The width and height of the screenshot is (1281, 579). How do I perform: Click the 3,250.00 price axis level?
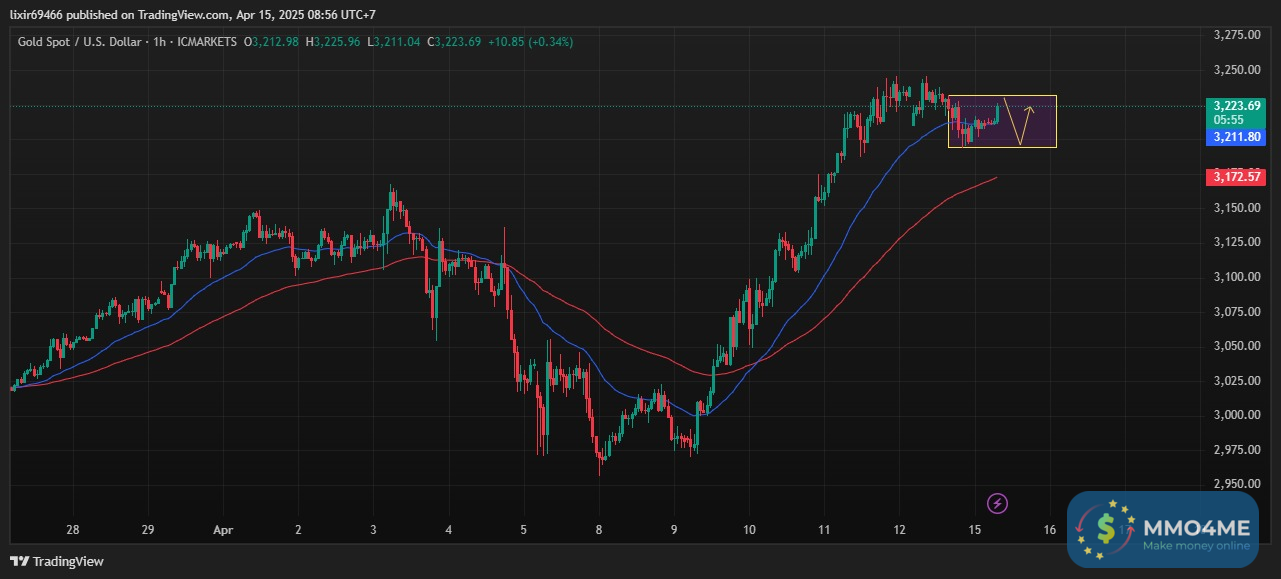click(1235, 70)
